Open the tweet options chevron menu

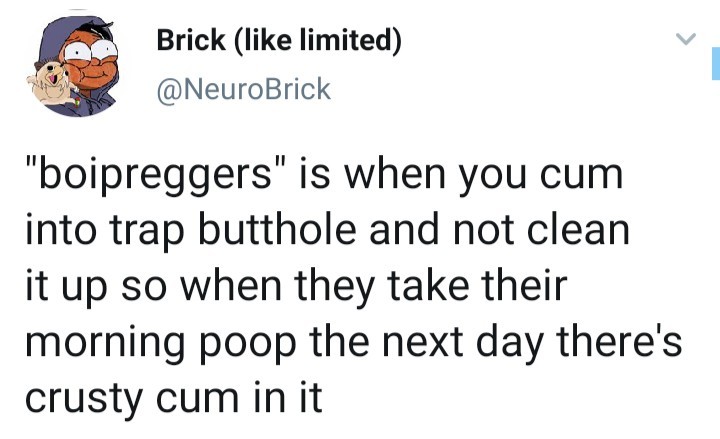tap(686, 39)
